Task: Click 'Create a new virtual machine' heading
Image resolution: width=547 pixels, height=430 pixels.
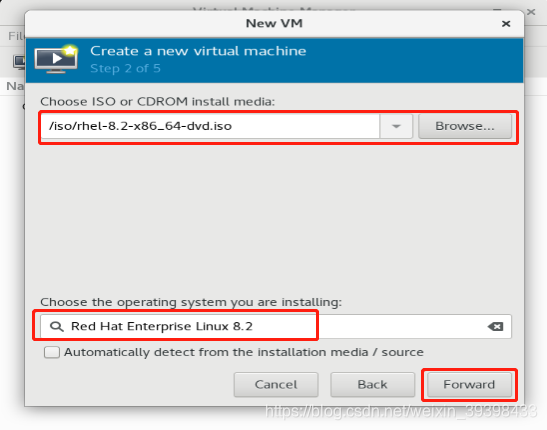Action: tap(198, 51)
